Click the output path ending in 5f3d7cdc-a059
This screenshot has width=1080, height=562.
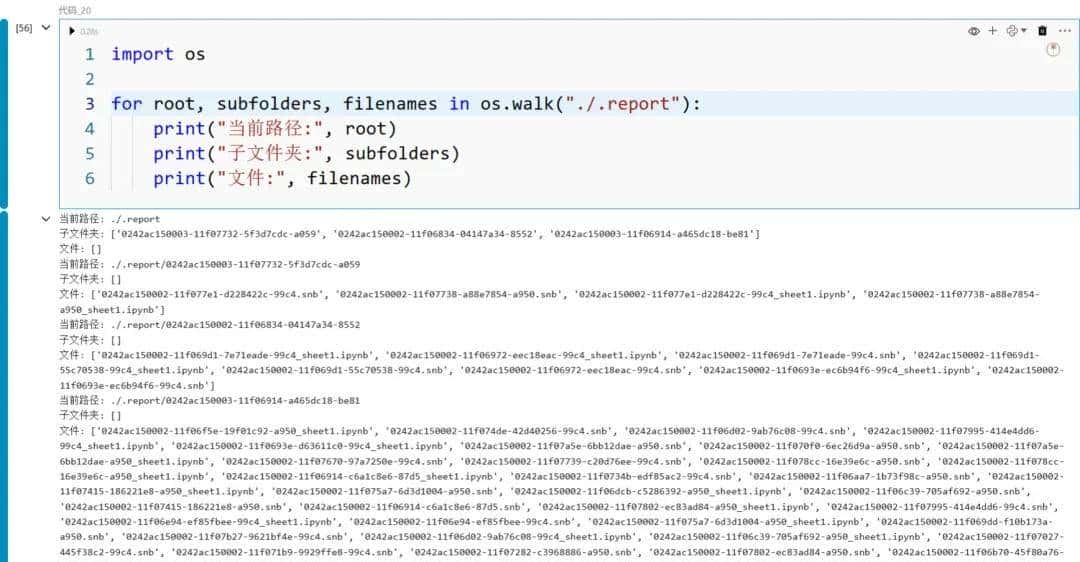coord(235,264)
